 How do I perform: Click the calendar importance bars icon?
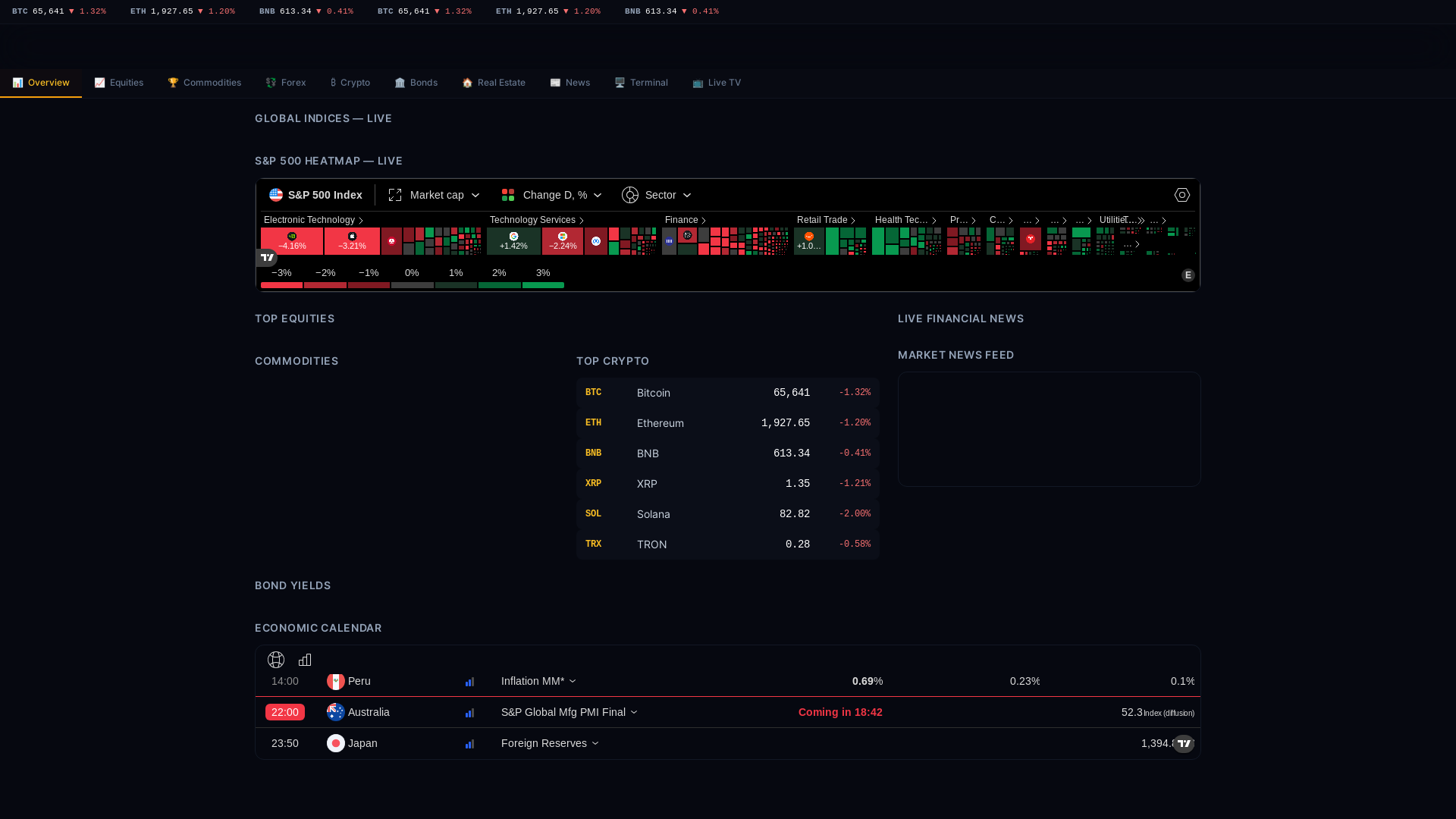click(305, 660)
